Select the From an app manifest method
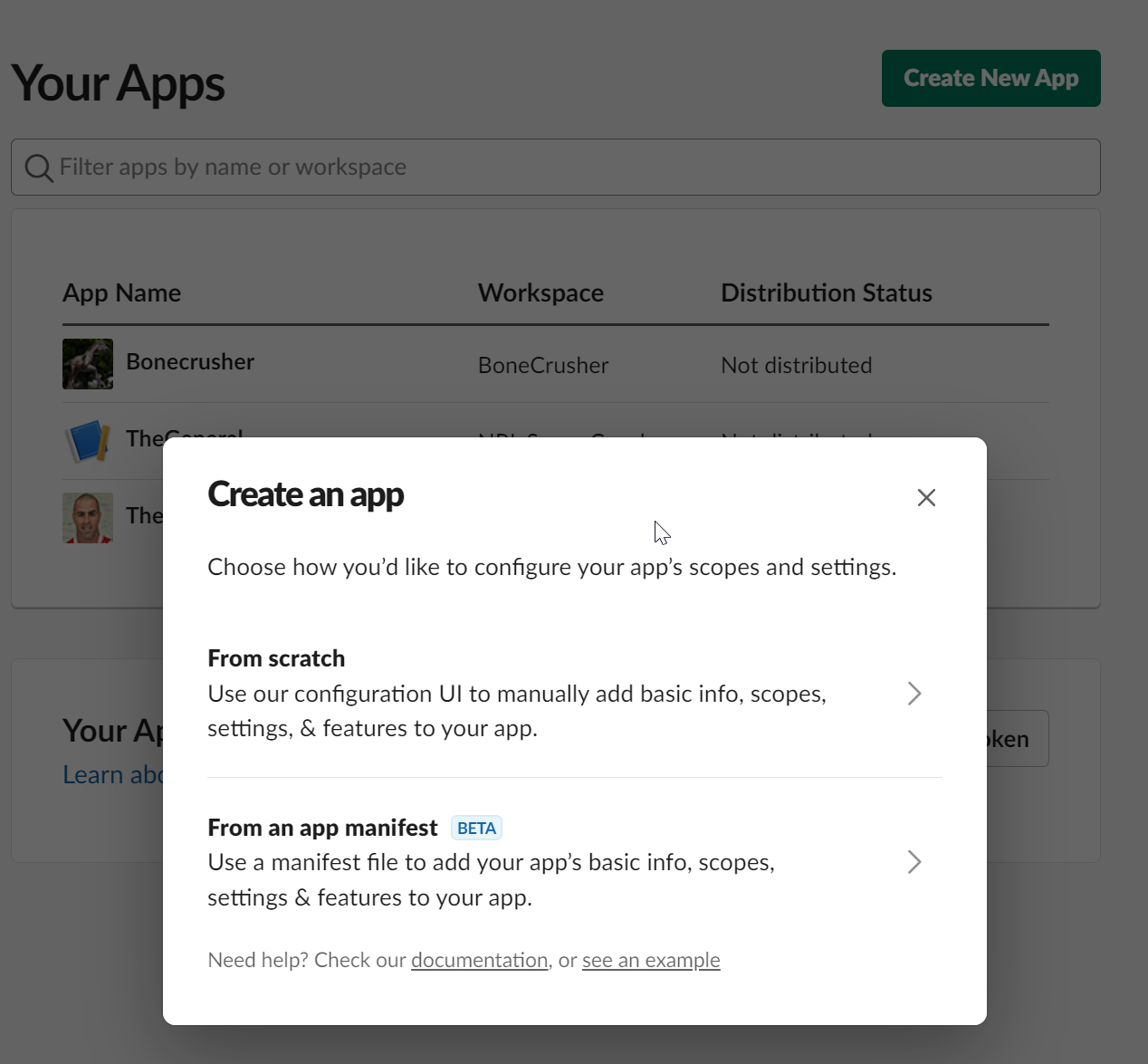This screenshot has height=1064, width=1148. [322, 827]
